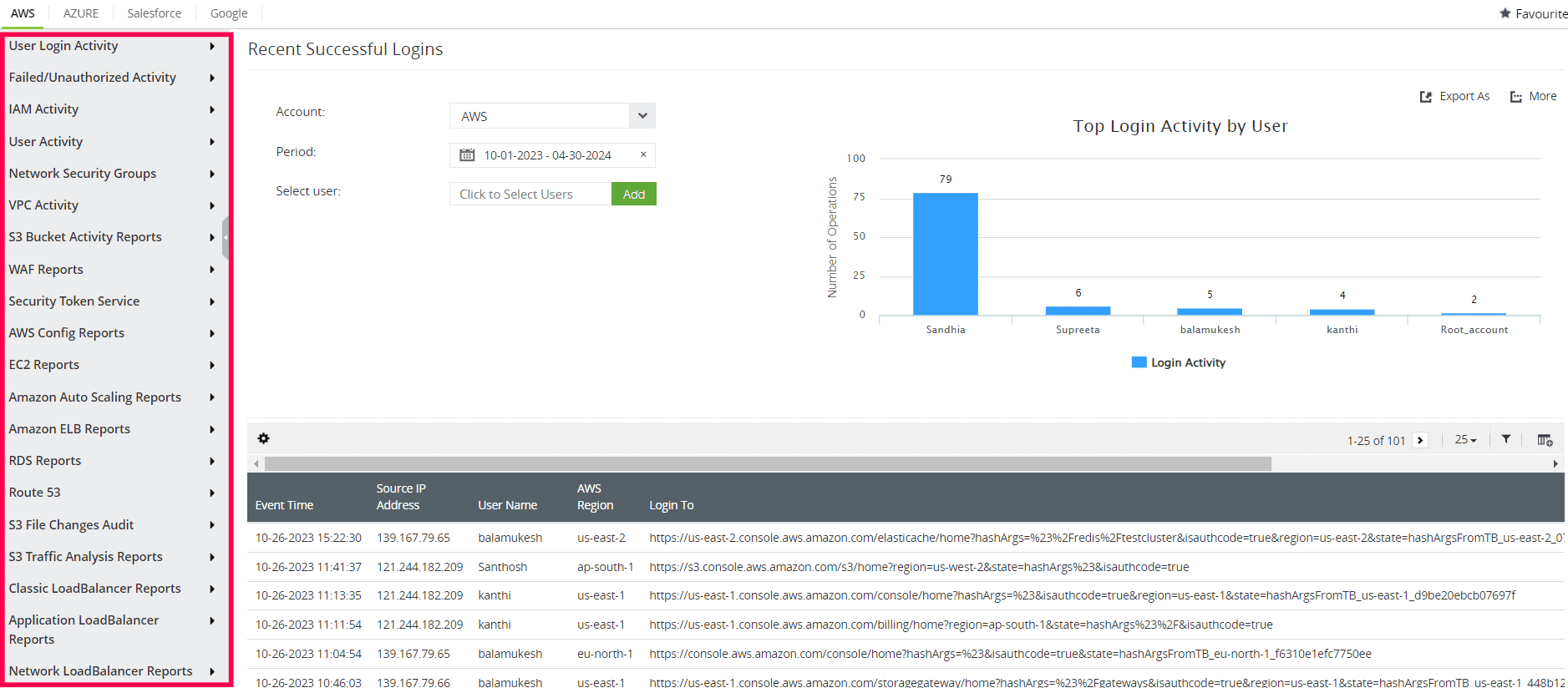Toggle the Login Activity legend swatch
Viewport: 1568px width, 688px height.
(x=1139, y=362)
